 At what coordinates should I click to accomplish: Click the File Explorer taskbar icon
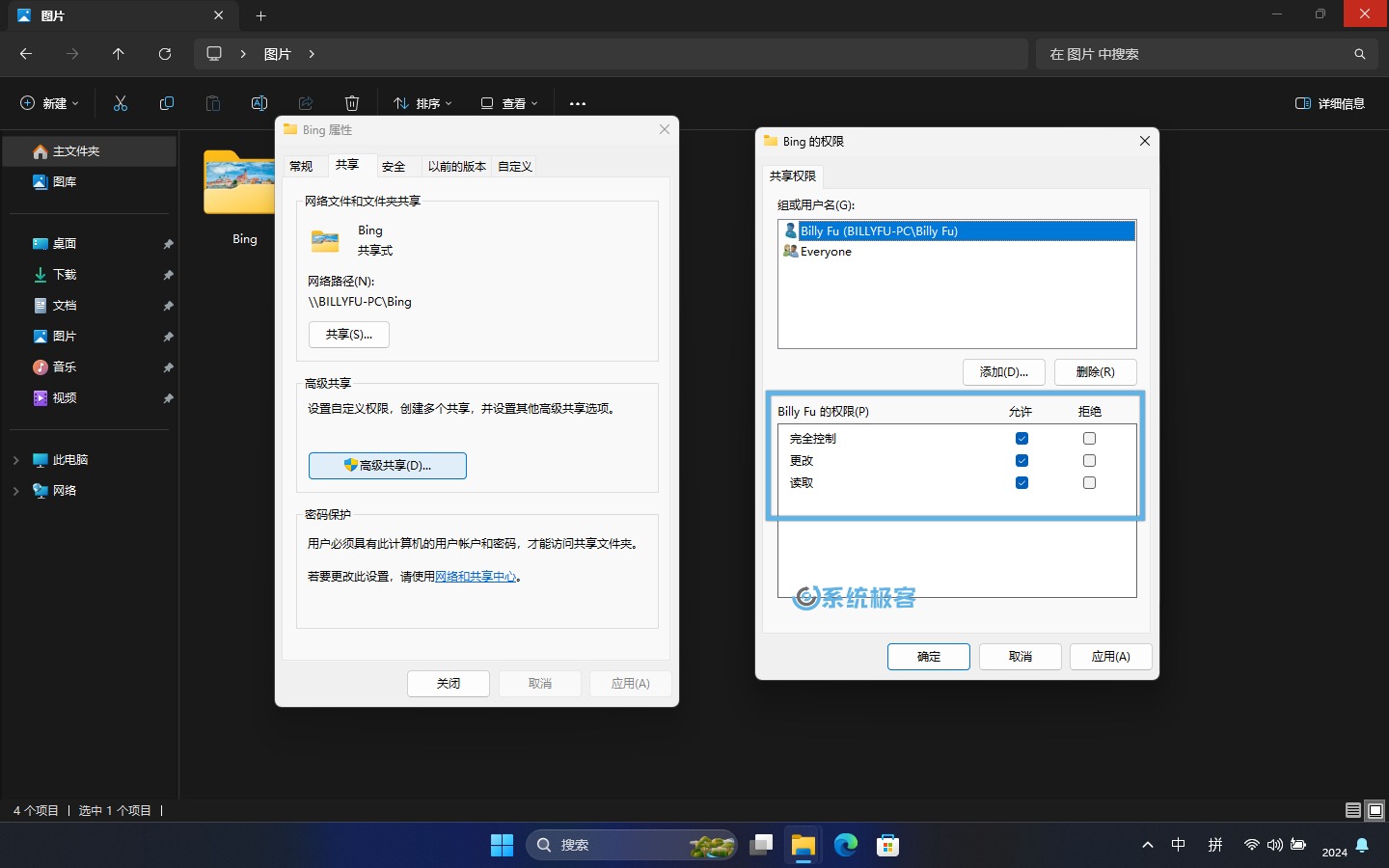coord(803,845)
